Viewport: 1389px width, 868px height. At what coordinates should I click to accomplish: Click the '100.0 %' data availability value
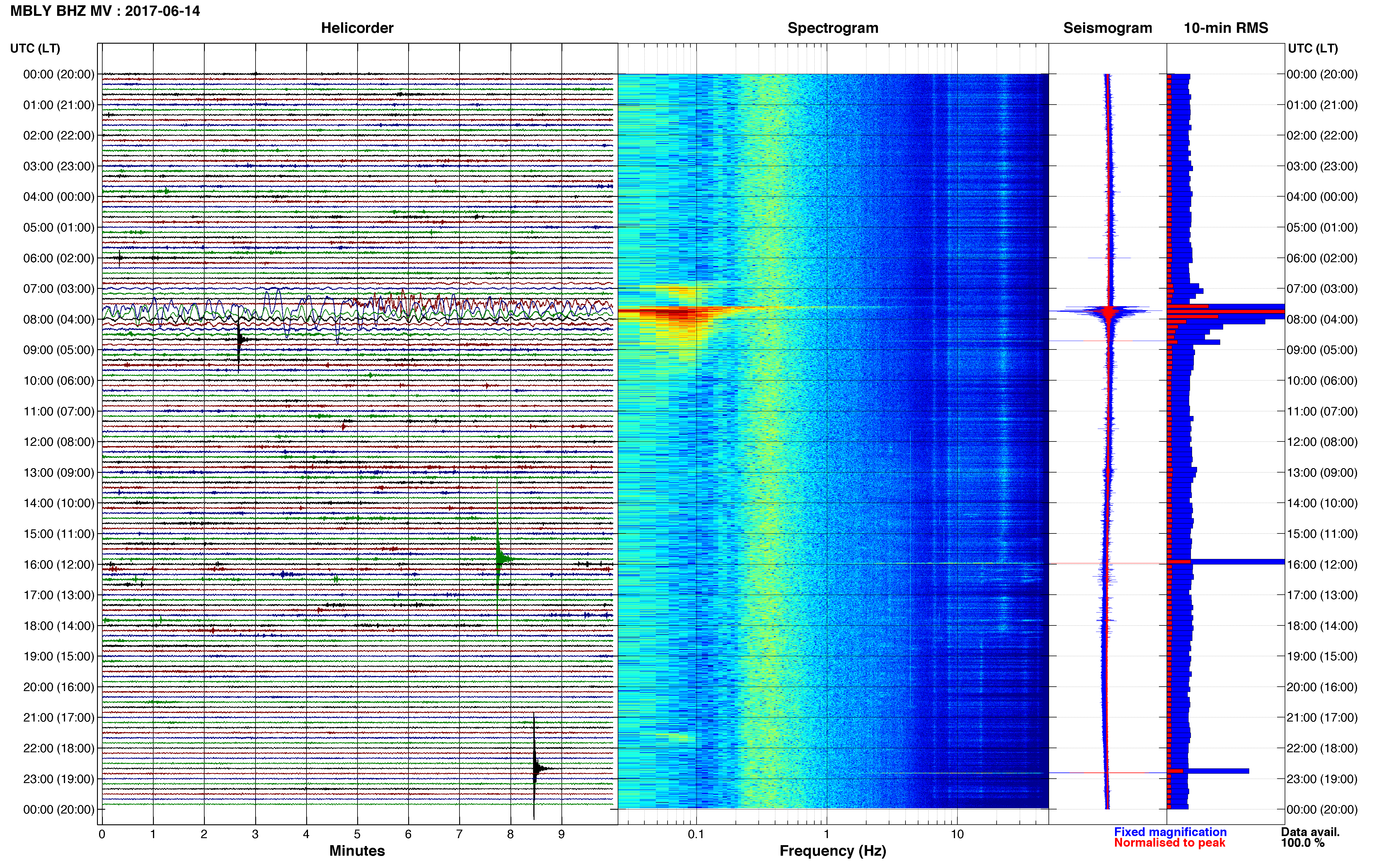1303,843
